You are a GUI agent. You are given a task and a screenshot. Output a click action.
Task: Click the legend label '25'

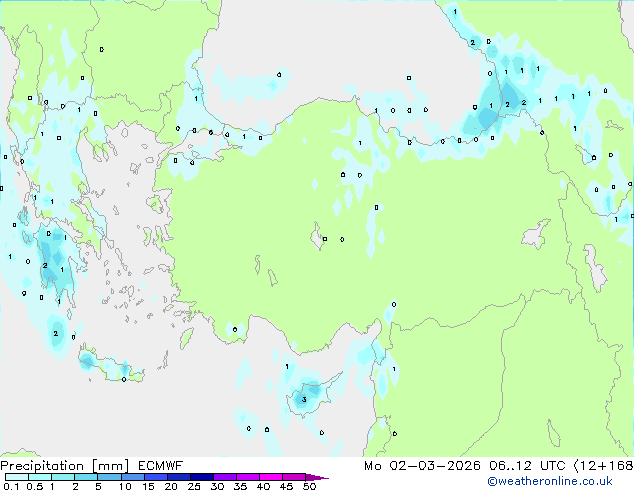tap(194, 486)
